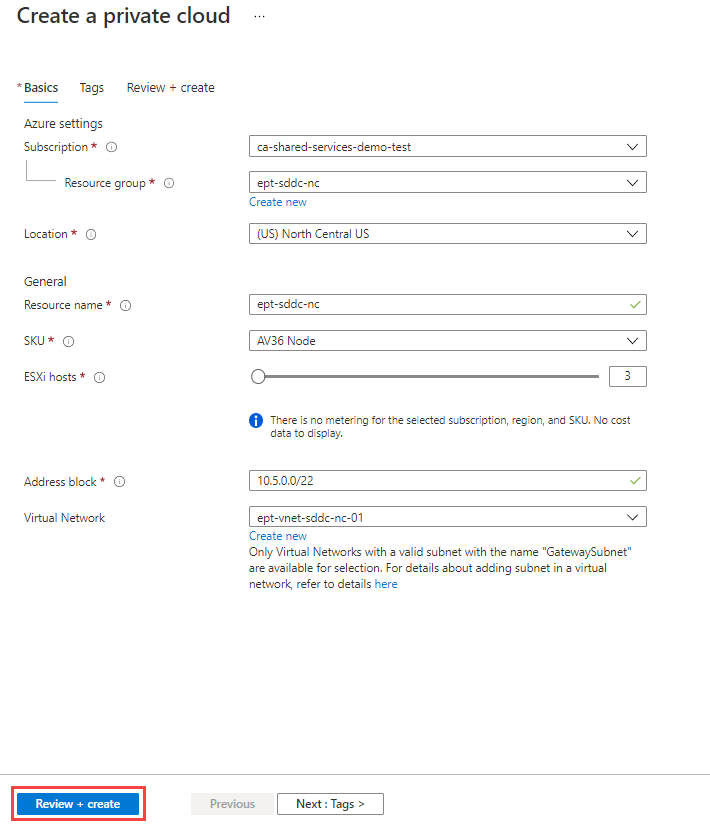Click the info icon beside ESXi hosts
This screenshot has width=710, height=829.
click(99, 378)
